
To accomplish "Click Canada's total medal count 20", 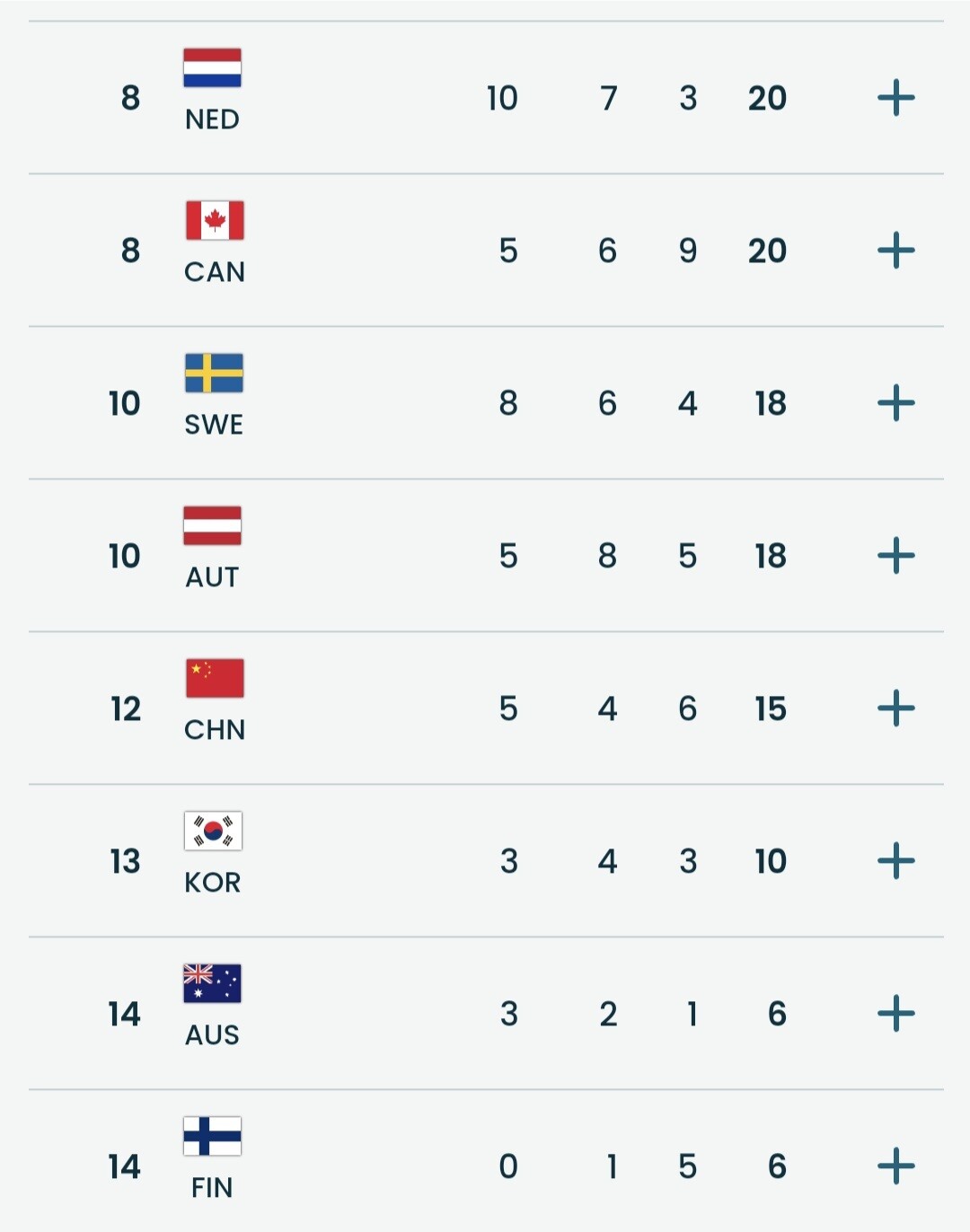I will (x=767, y=251).
